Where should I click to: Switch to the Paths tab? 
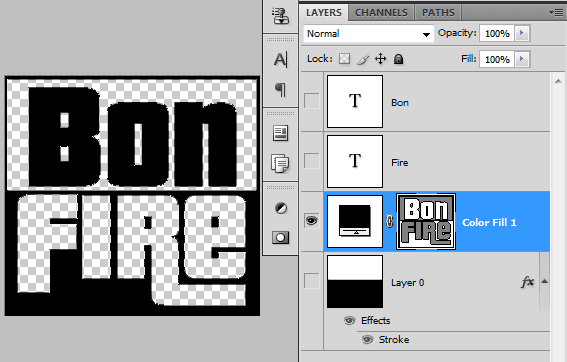point(438,13)
